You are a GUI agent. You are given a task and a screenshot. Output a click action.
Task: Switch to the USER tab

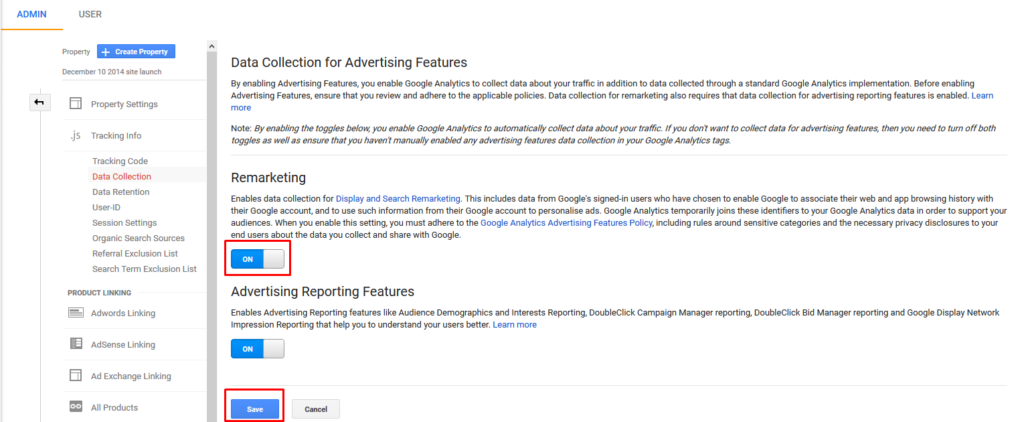point(90,14)
